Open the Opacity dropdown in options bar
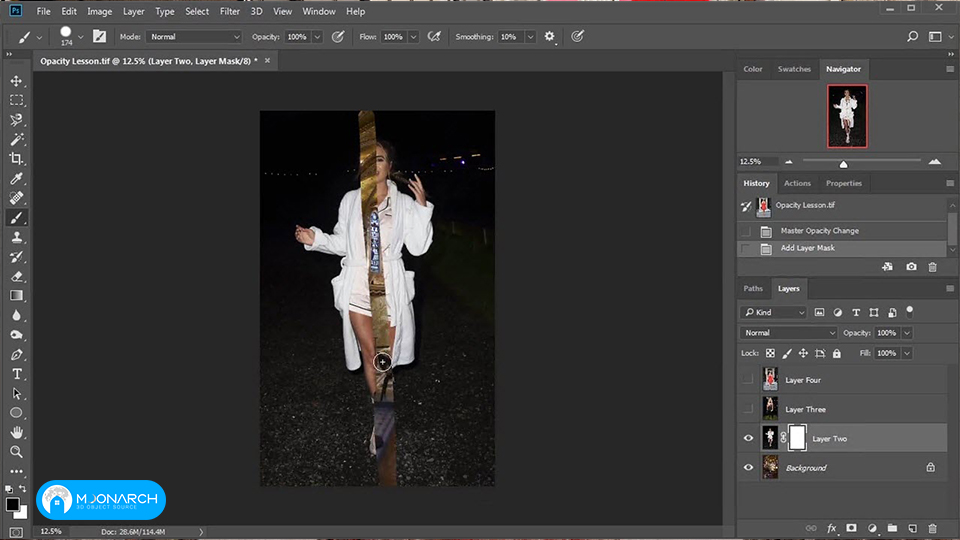This screenshot has height=540, width=960. 317,37
